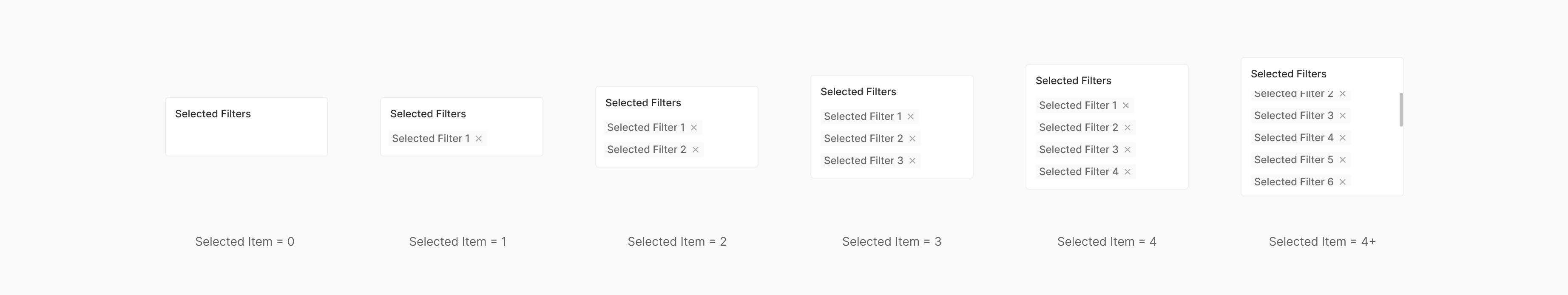This screenshot has width=1568, height=295.
Task: Click the empty Selected Filters card heading
Action: pos(213,114)
